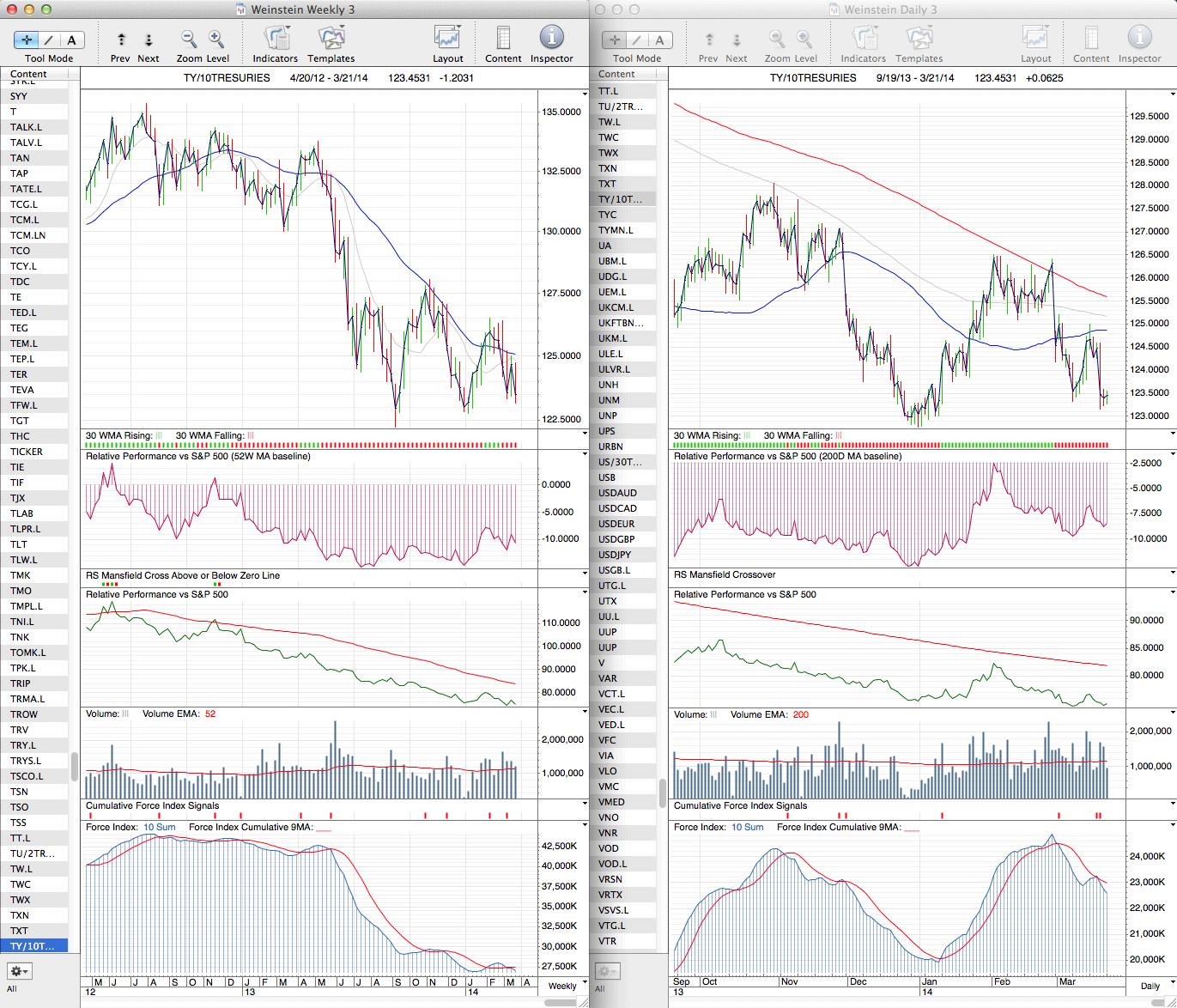Select TLT in the Weekly ticker list
Image resolution: width=1177 pixels, height=1008 pixels.
19,544
